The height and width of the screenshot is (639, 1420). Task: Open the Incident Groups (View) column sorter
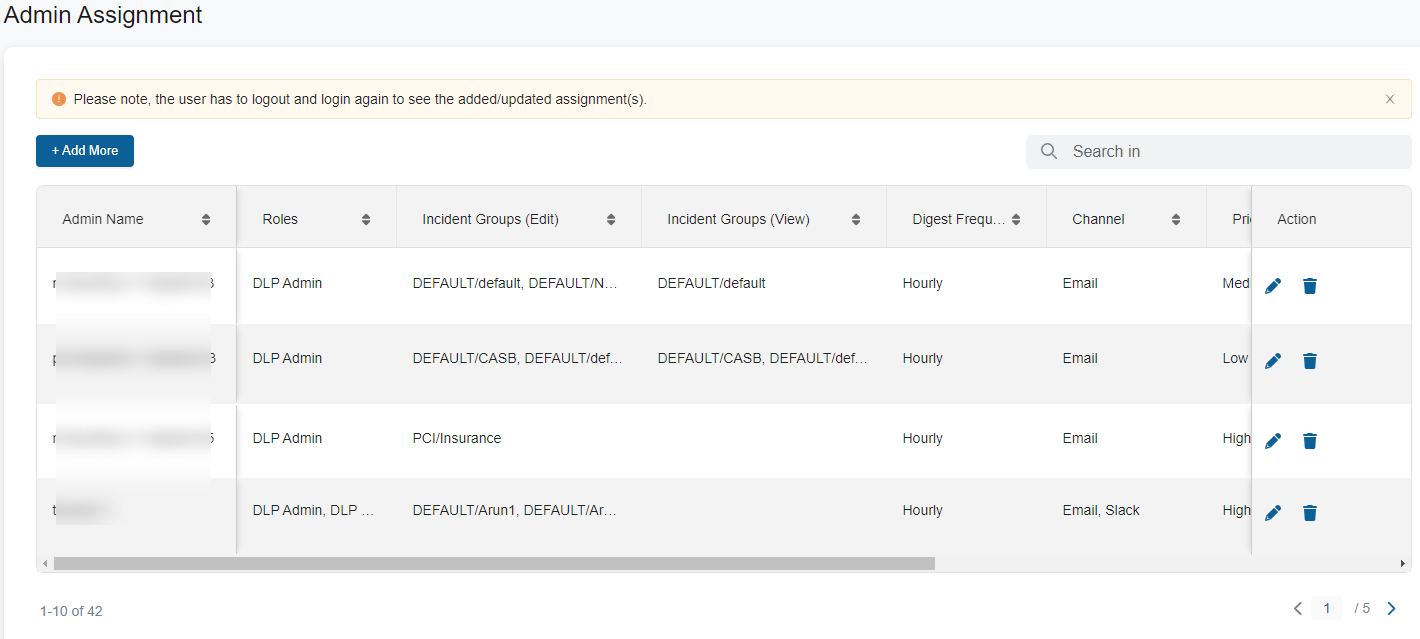(855, 218)
